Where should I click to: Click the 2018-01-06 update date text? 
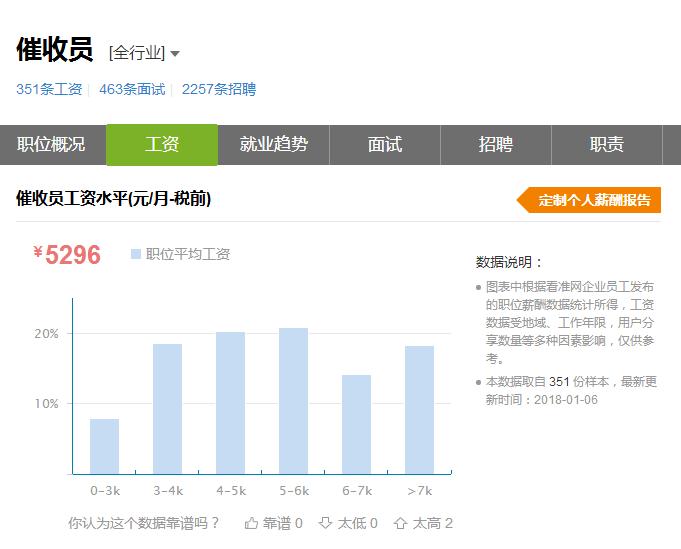pyautogui.click(x=566, y=400)
